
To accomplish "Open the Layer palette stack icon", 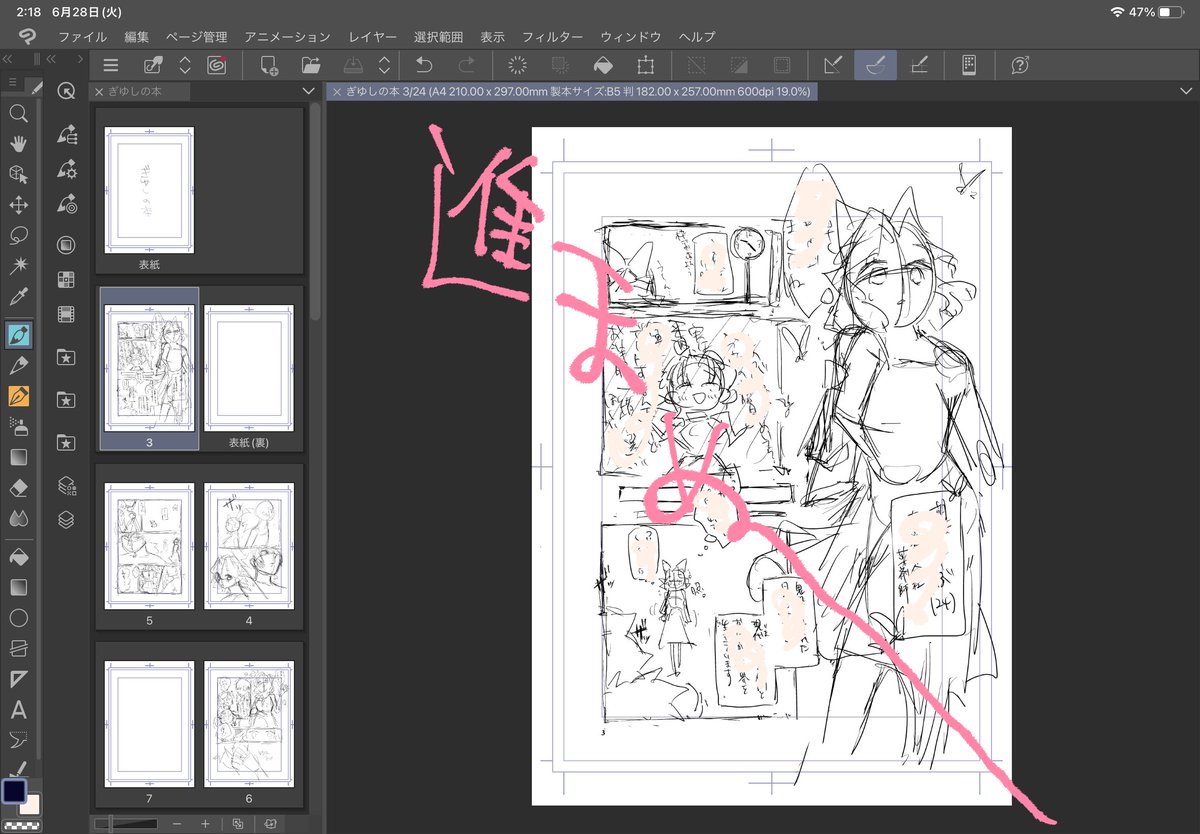I will tap(66, 520).
